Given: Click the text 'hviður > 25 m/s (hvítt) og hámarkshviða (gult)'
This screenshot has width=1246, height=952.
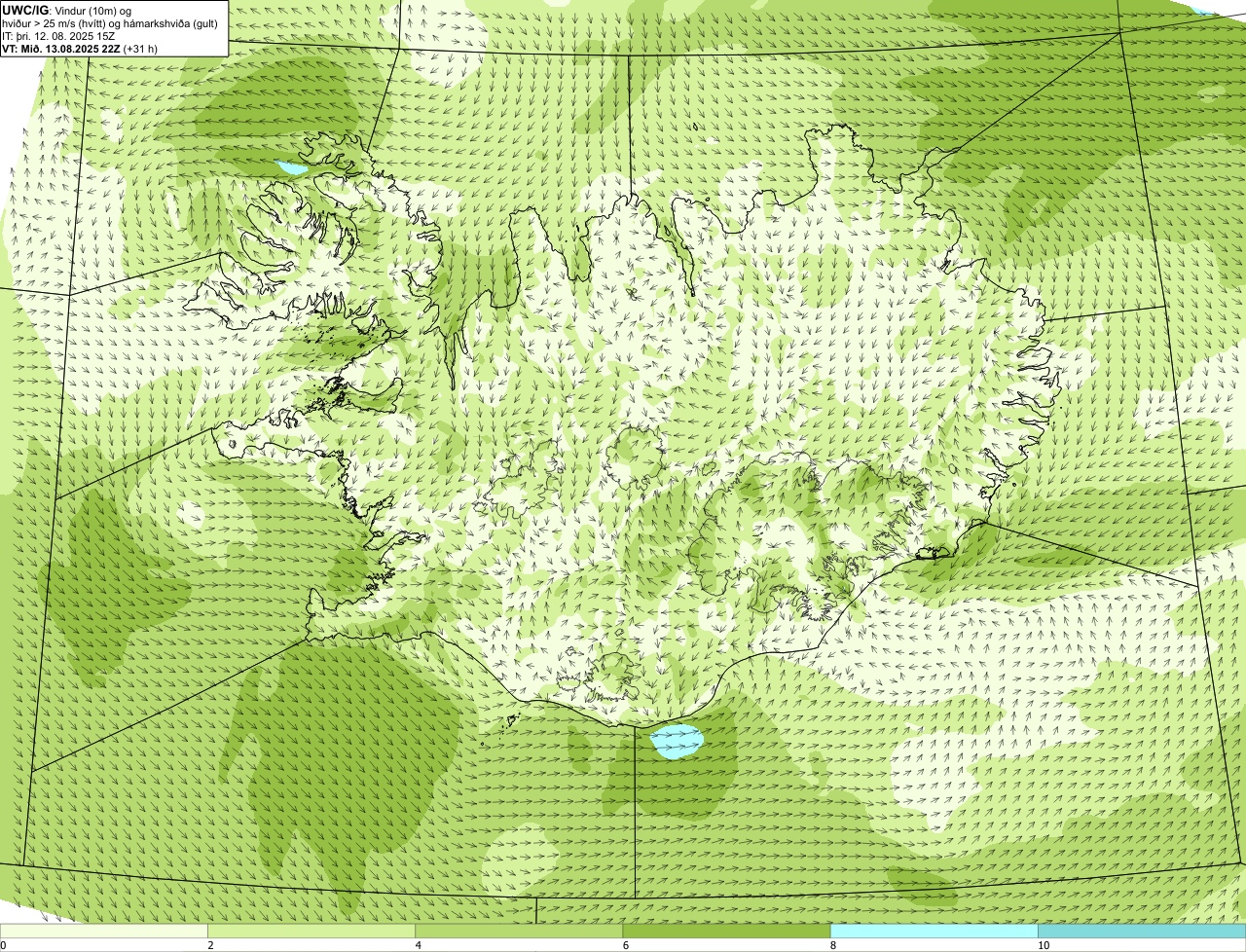Looking at the screenshot, I should click(112, 22).
